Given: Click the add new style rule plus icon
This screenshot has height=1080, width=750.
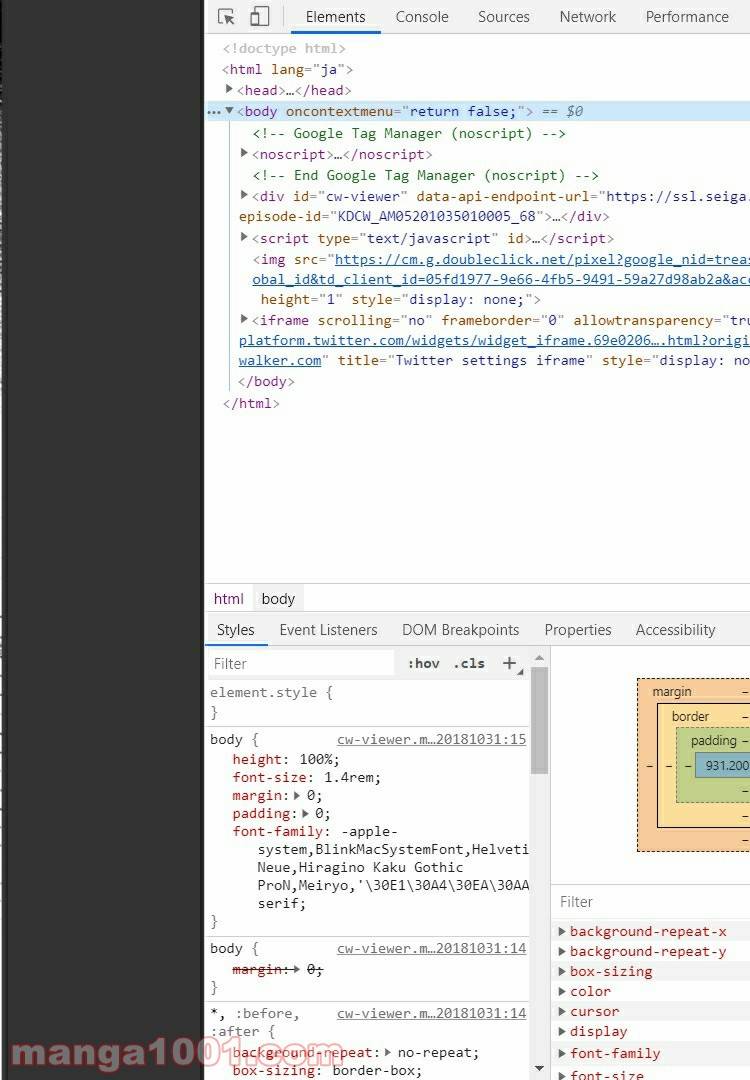Looking at the screenshot, I should [510, 663].
